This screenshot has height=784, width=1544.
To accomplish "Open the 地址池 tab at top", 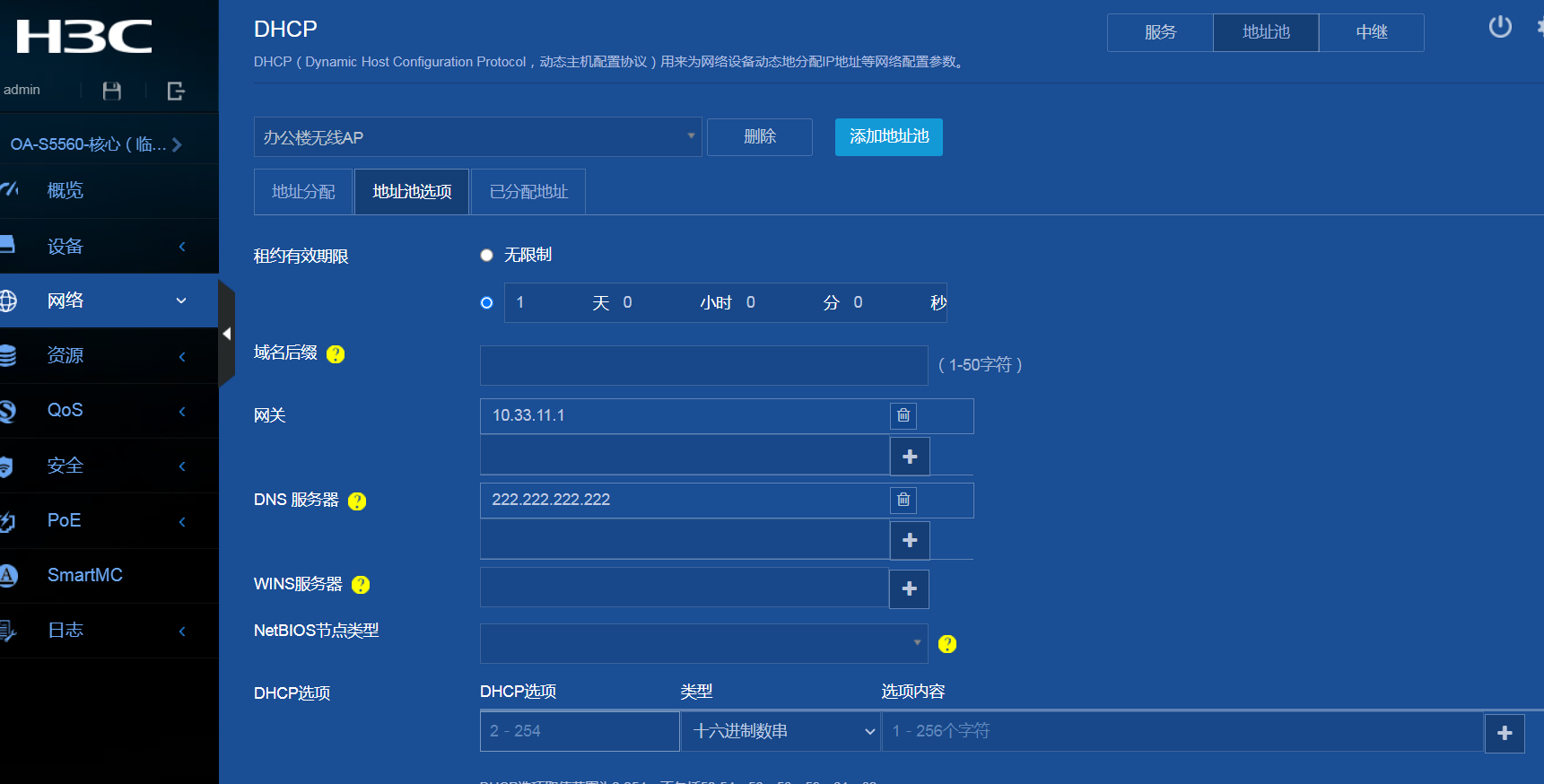I will (1266, 32).
